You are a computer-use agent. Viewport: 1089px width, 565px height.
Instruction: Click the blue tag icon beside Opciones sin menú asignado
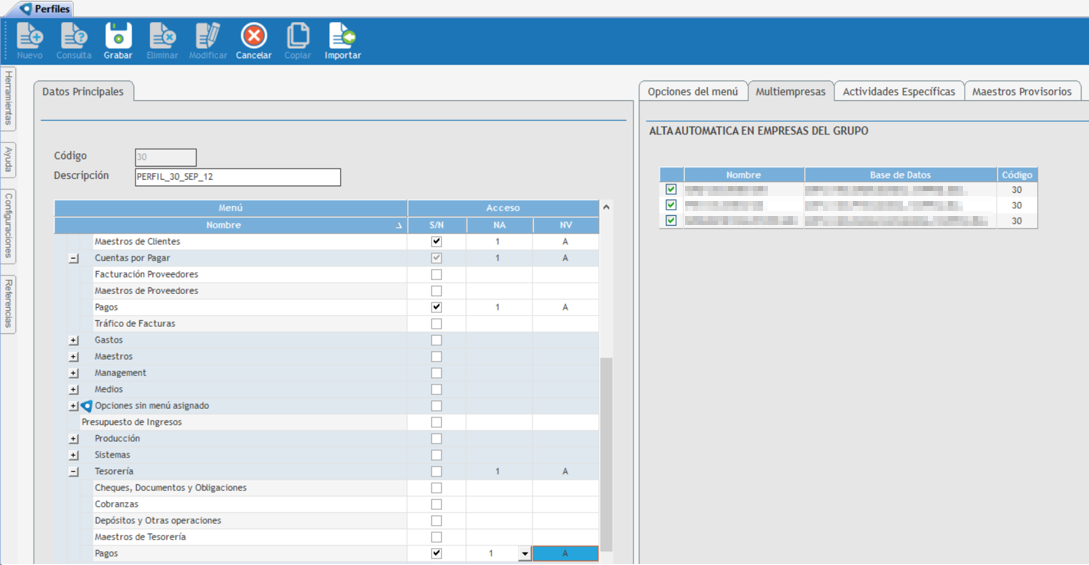86,406
